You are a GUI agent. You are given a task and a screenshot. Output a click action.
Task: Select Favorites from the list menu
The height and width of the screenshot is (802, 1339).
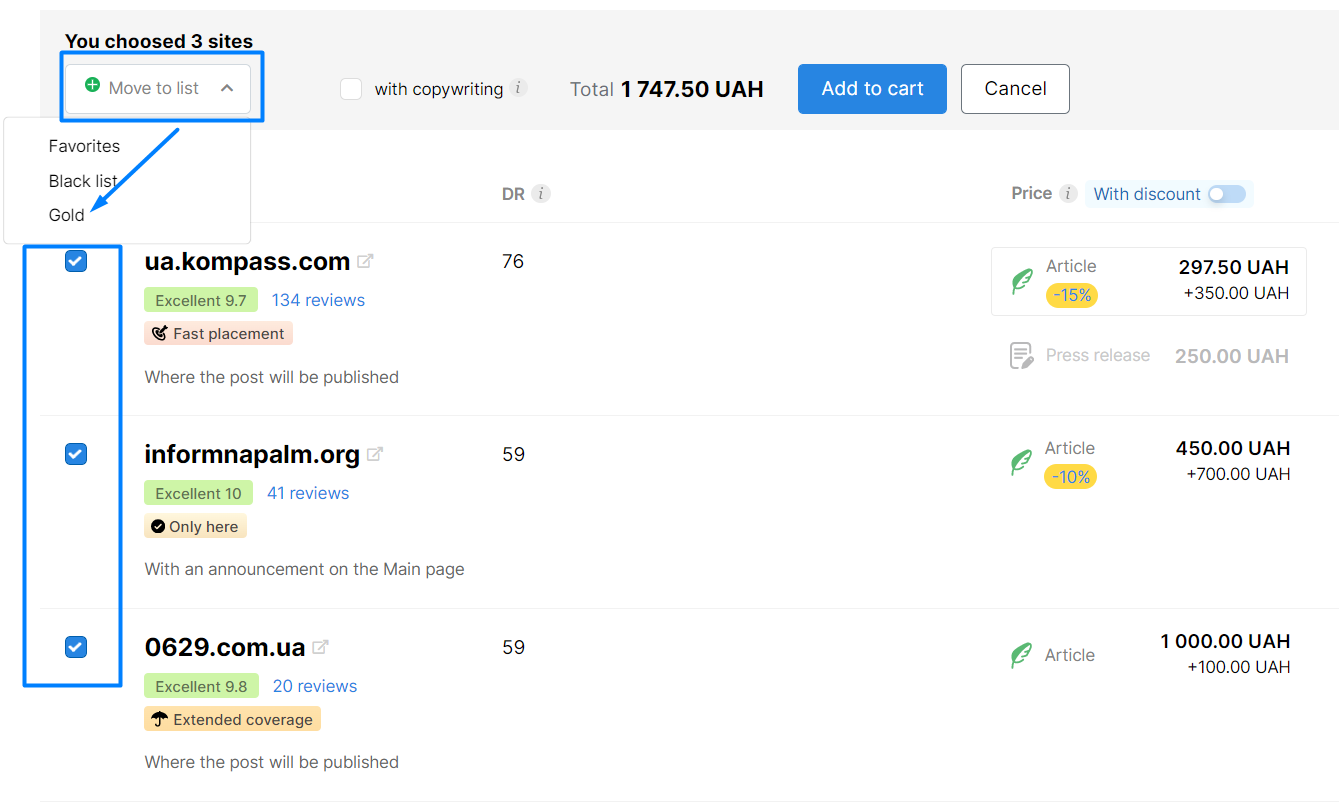tap(84, 146)
